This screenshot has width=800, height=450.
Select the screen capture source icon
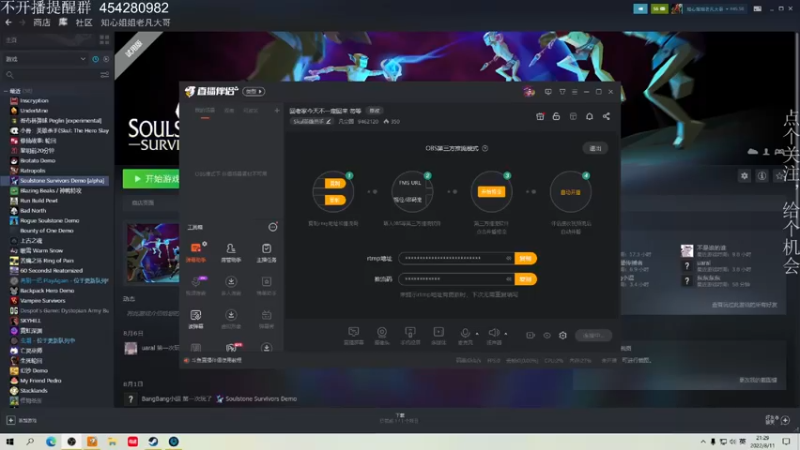[x=354, y=333]
